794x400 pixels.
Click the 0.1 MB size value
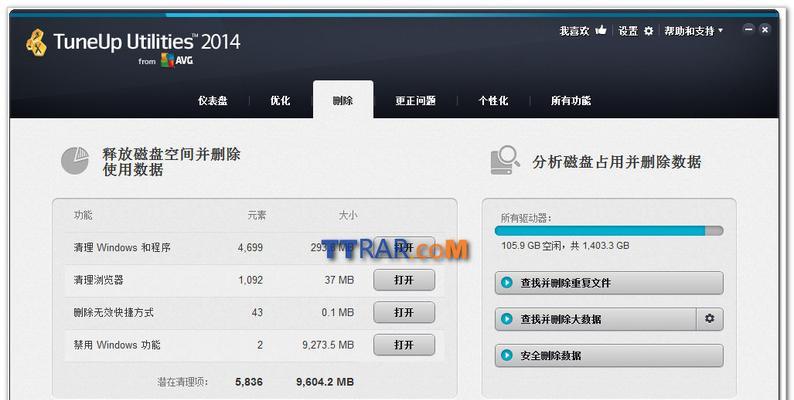[338, 312]
